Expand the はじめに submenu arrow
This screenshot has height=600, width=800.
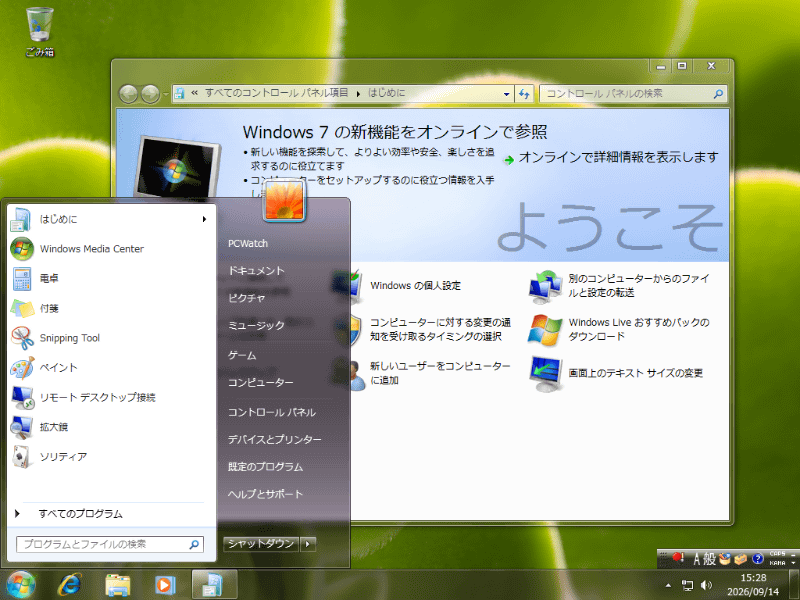tap(204, 219)
